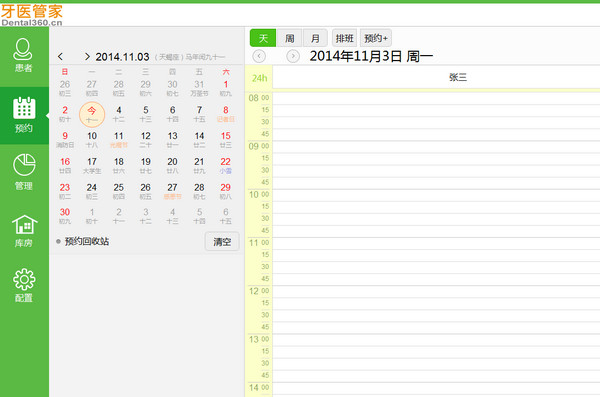Image resolution: width=600 pixels, height=397 pixels.
Task: Select November 24 in the calendar
Action: click(x=92, y=191)
